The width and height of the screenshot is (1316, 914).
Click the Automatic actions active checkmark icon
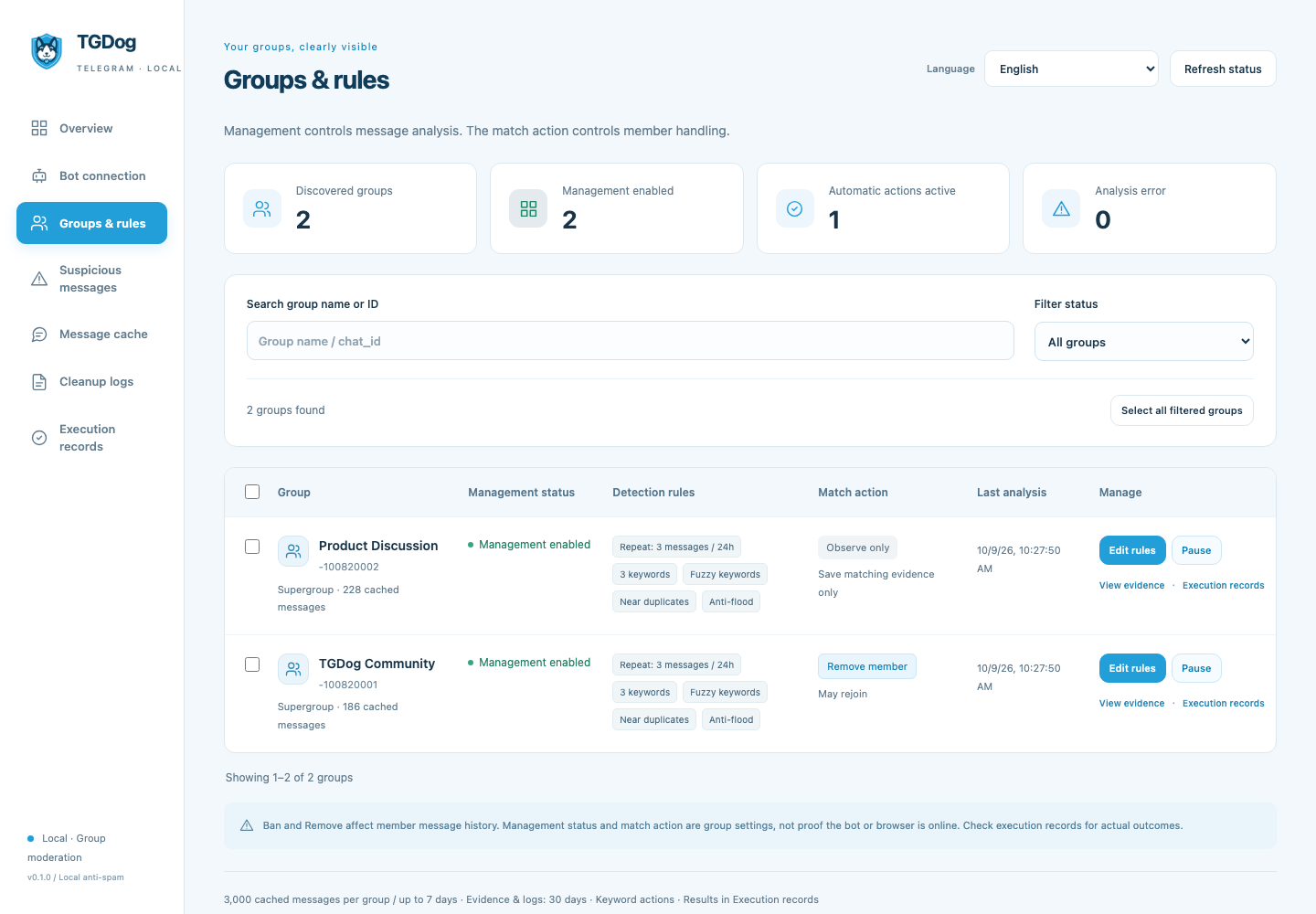795,208
